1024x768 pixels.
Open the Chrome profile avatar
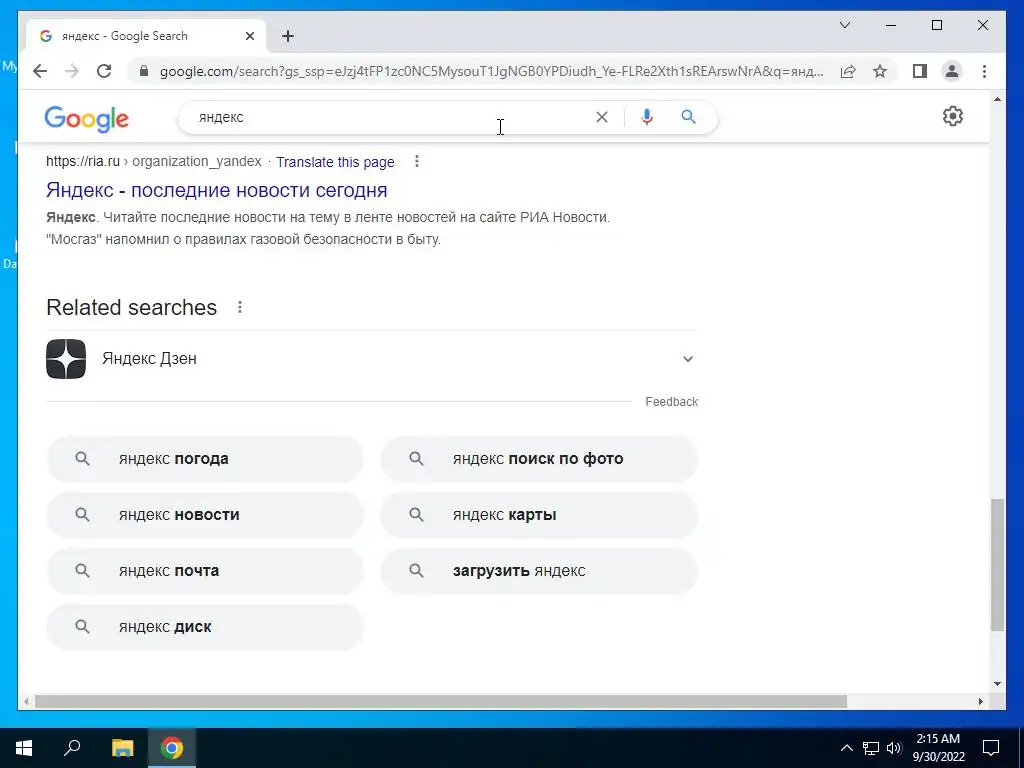pos(952,71)
